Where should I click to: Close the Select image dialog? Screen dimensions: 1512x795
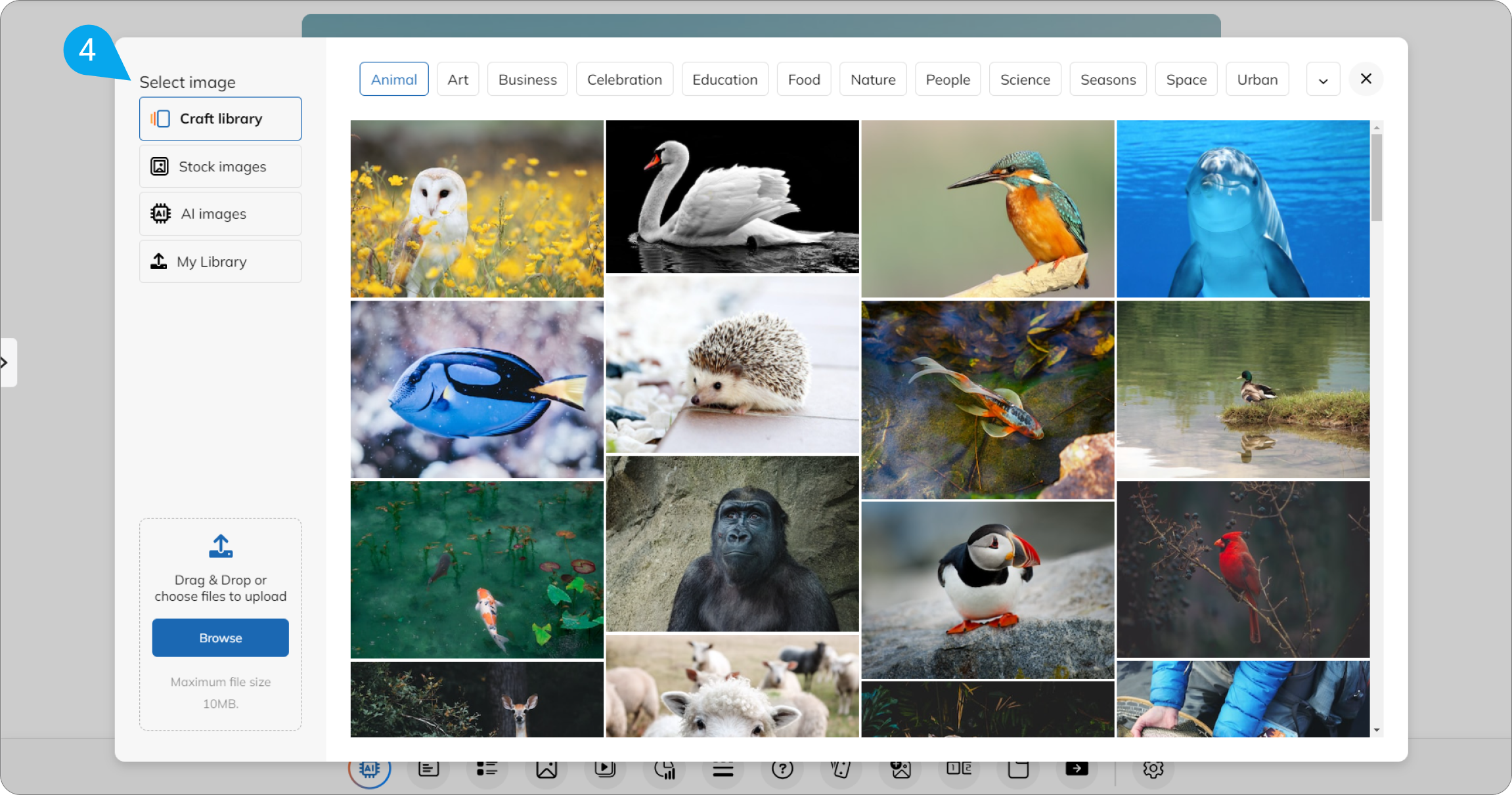tap(1366, 79)
